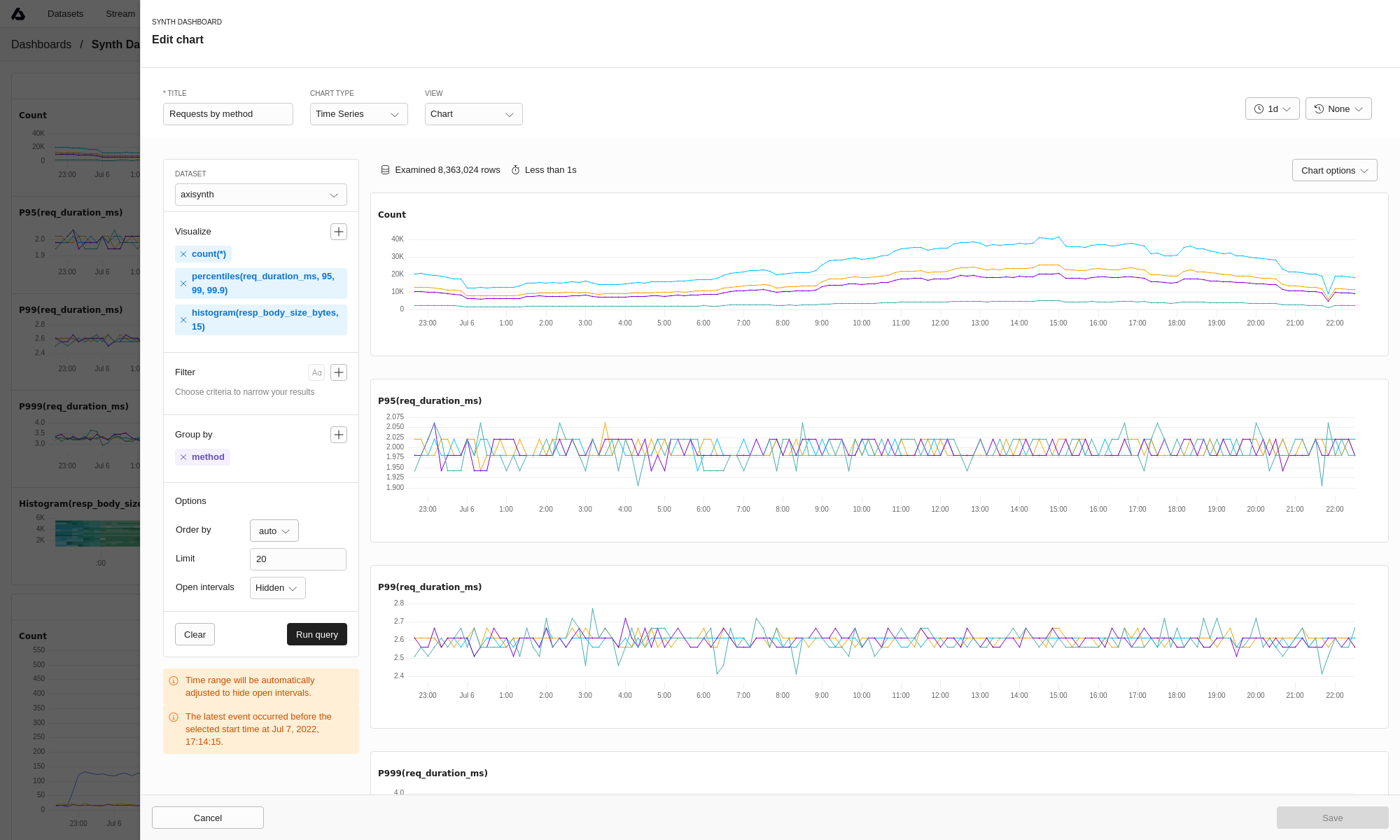Viewport: 1400px width, 840px height.
Task: Click the Limit input field
Action: pos(297,559)
